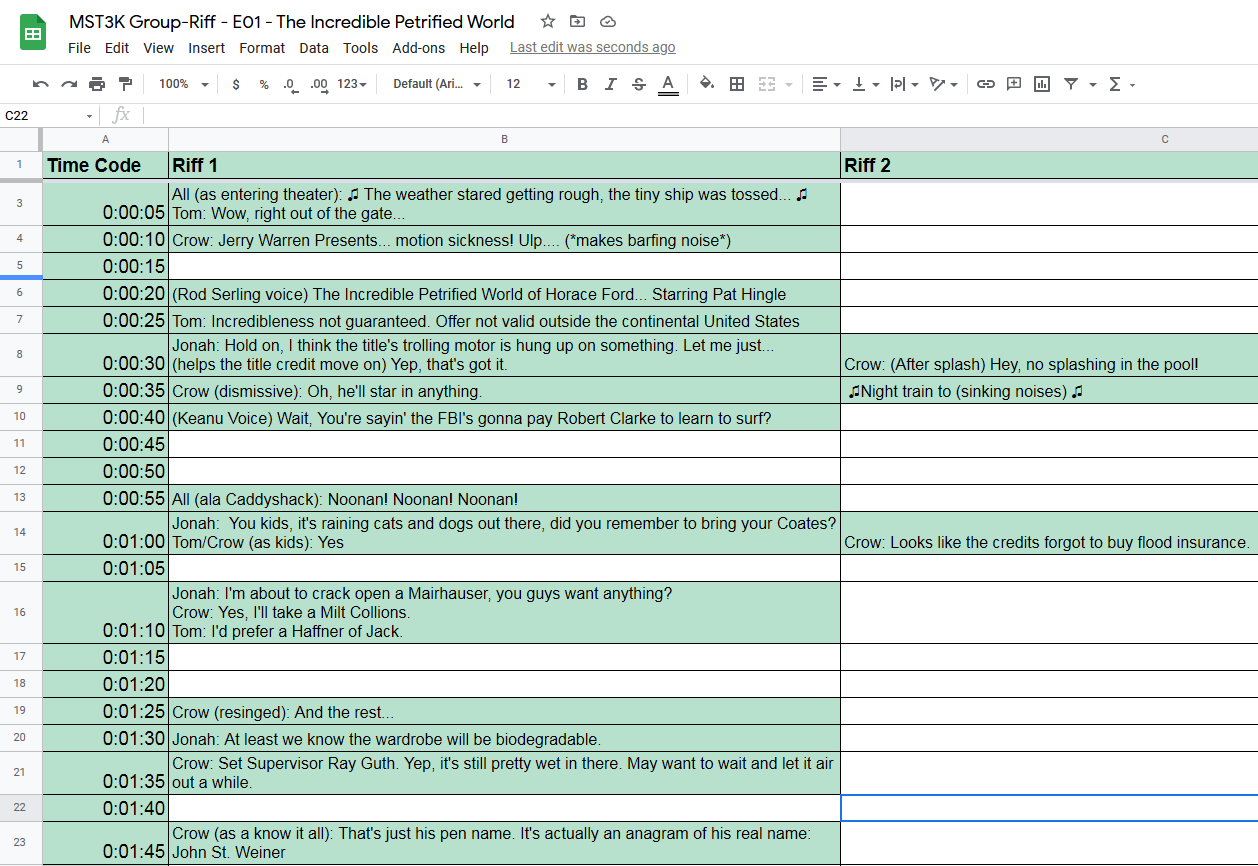Viewport: 1258px width, 866px height.
Task: Click into the formula bar
Action: tap(700, 116)
